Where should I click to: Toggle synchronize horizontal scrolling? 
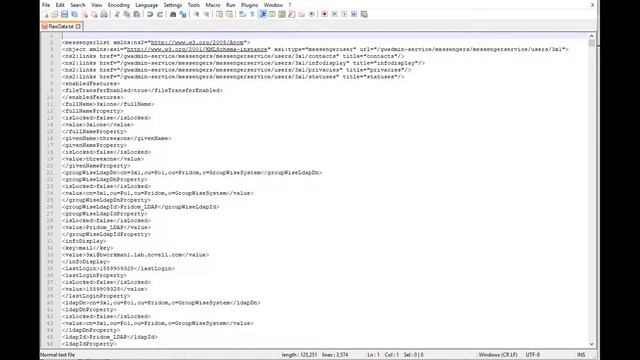tap(229, 14)
